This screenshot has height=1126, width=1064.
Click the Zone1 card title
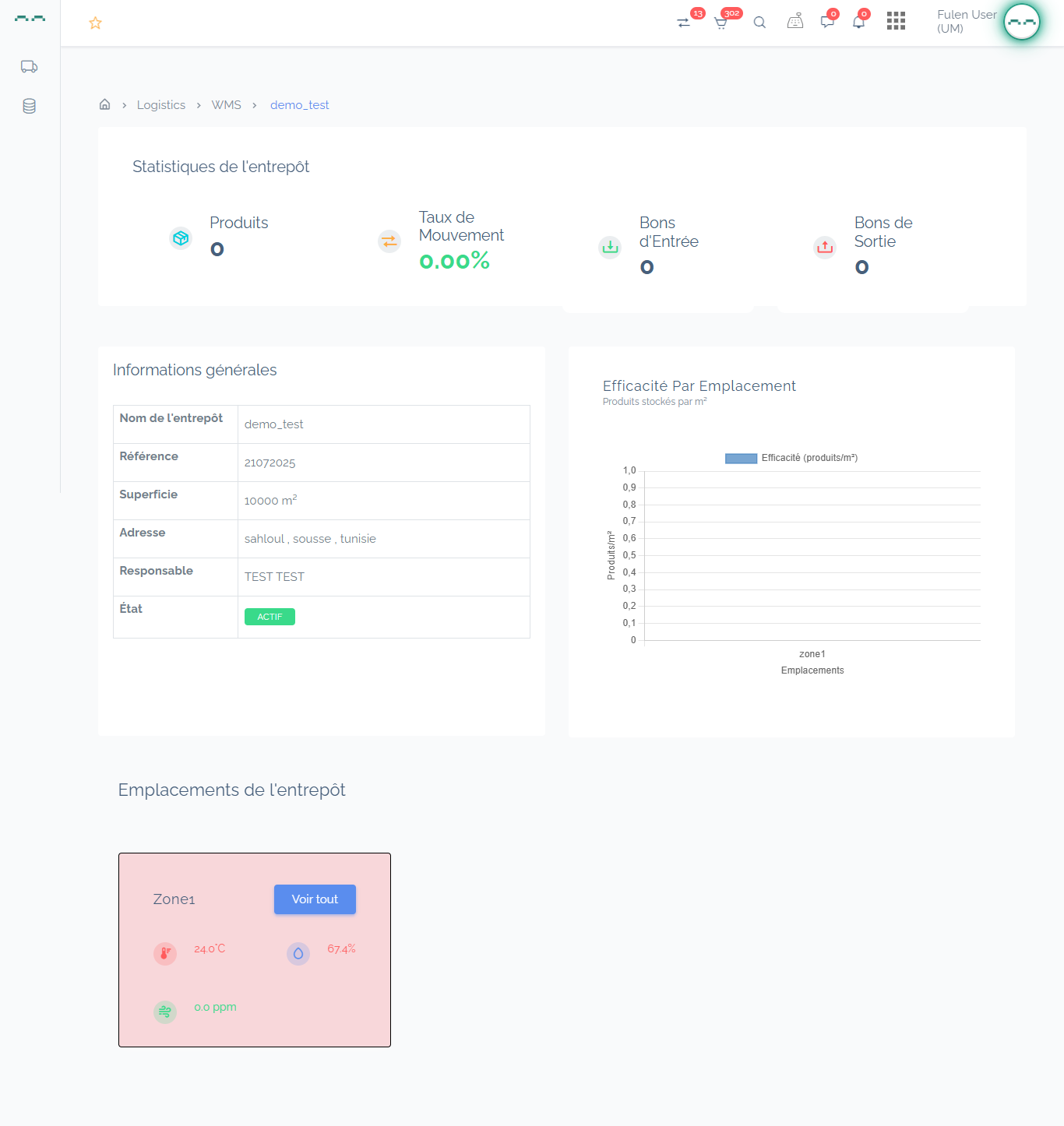coord(174,899)
